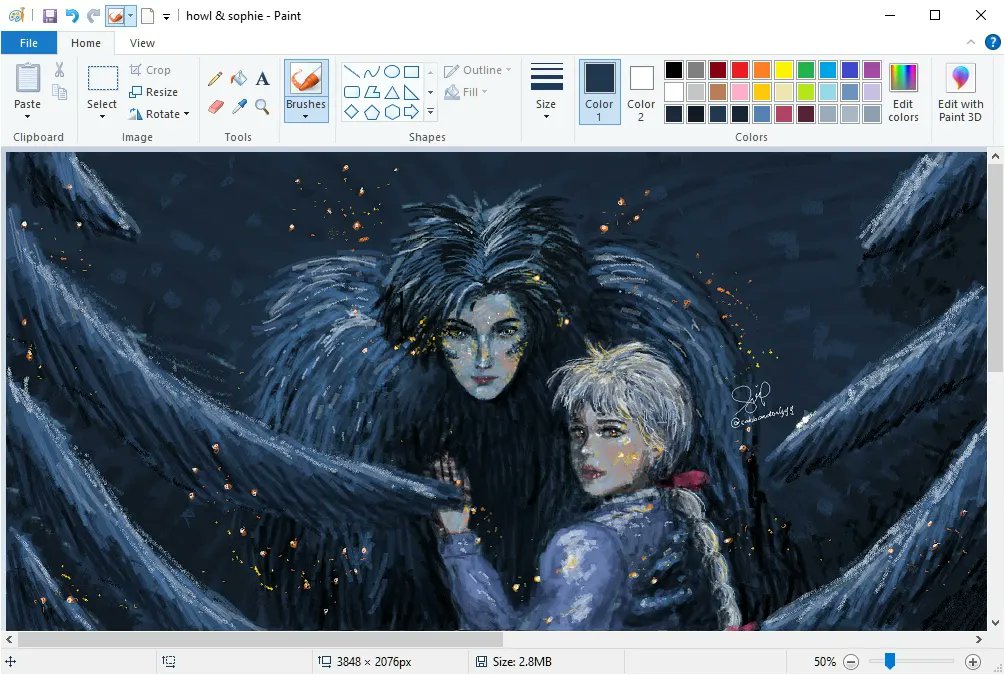Click the Cut scissors icon
This screenshot has width=1005, height=675.
[x=60, y=69]
